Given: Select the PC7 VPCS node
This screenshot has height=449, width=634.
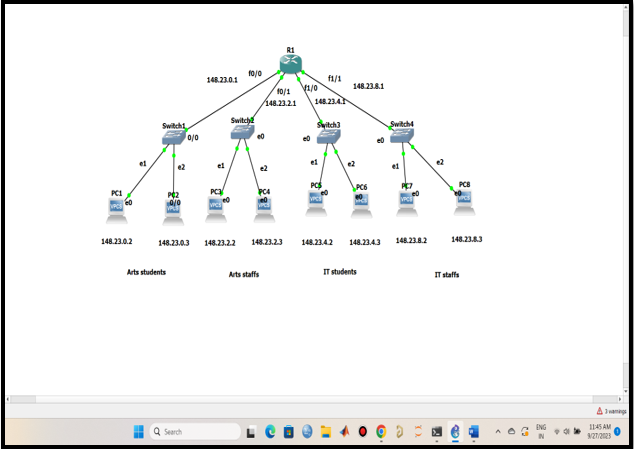Looking at the screenshot, I should 407,203.
